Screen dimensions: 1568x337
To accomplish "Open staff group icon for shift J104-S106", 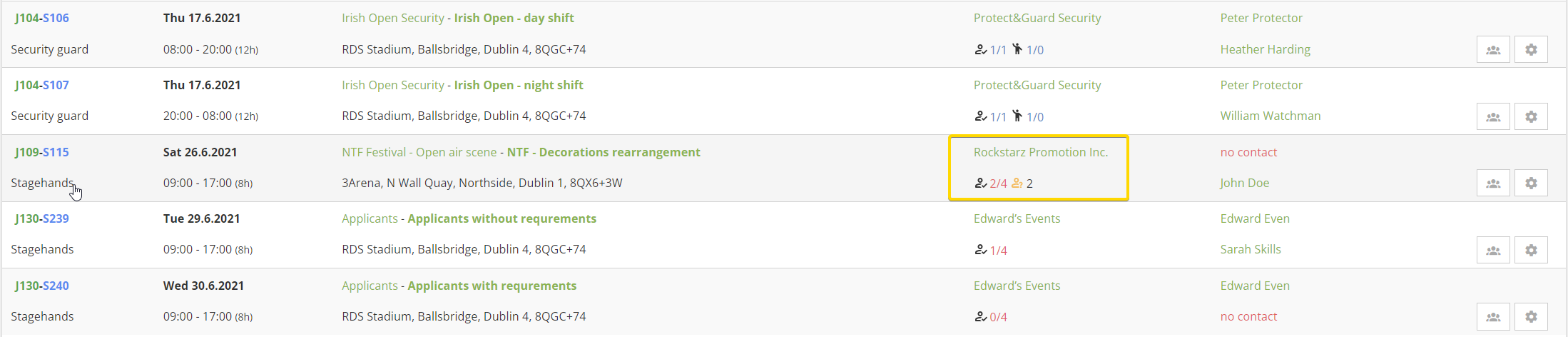I will 1492,50.
